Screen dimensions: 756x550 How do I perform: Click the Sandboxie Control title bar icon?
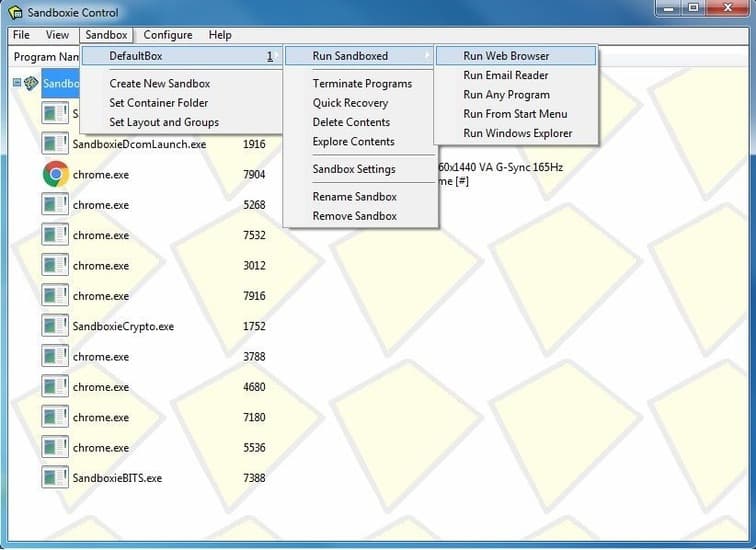coord(15,13)
